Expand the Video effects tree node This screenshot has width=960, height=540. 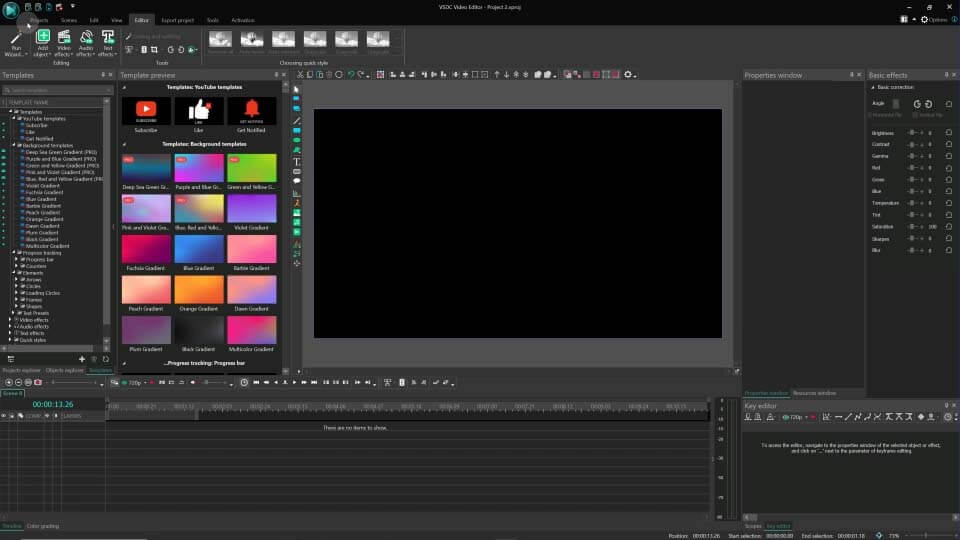10,320
